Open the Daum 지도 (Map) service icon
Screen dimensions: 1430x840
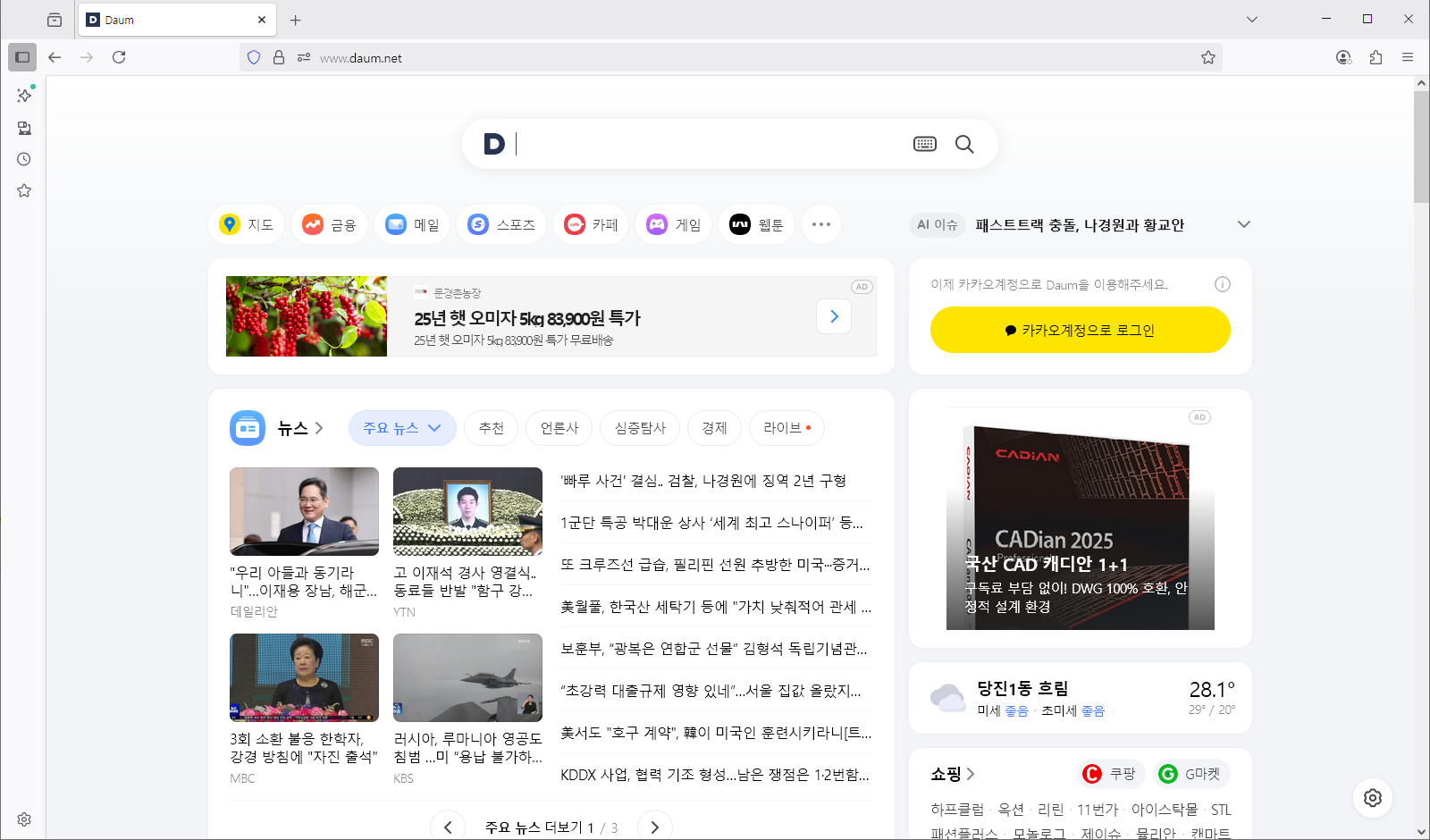(x=247, y=224)
